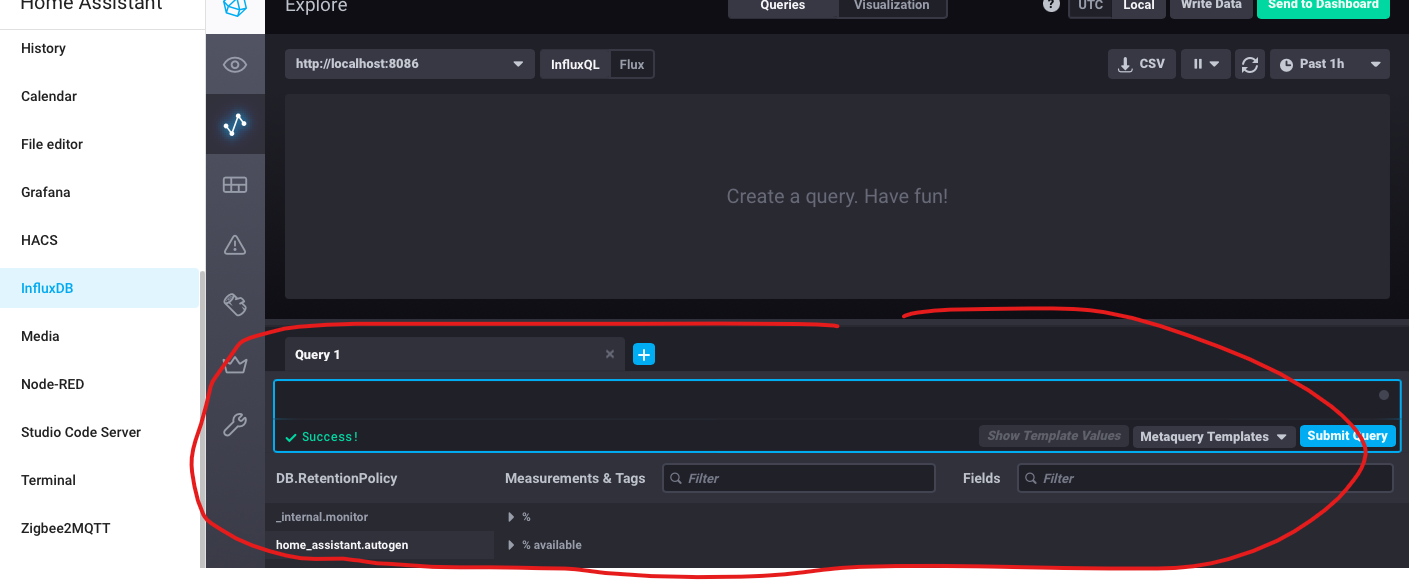Viewport: 1409px width, 580px height.
Task: Open the Past 1h time range dropdown
Action: pos(1330,64)
